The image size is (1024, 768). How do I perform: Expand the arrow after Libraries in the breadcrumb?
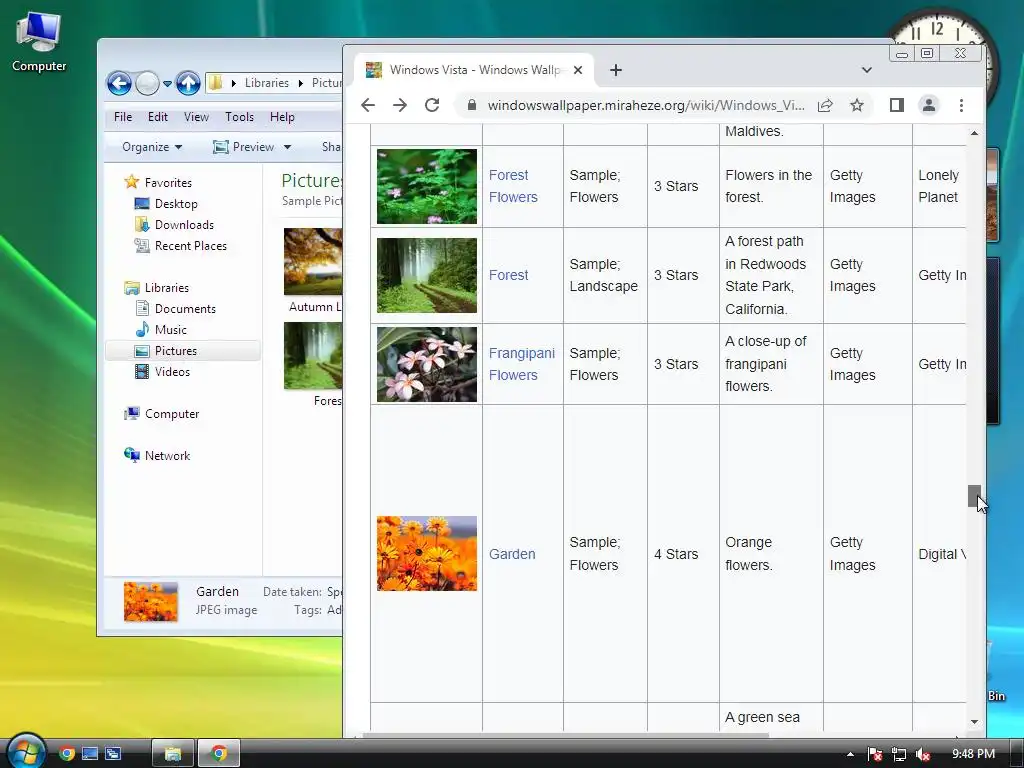(x=300, y=83)
